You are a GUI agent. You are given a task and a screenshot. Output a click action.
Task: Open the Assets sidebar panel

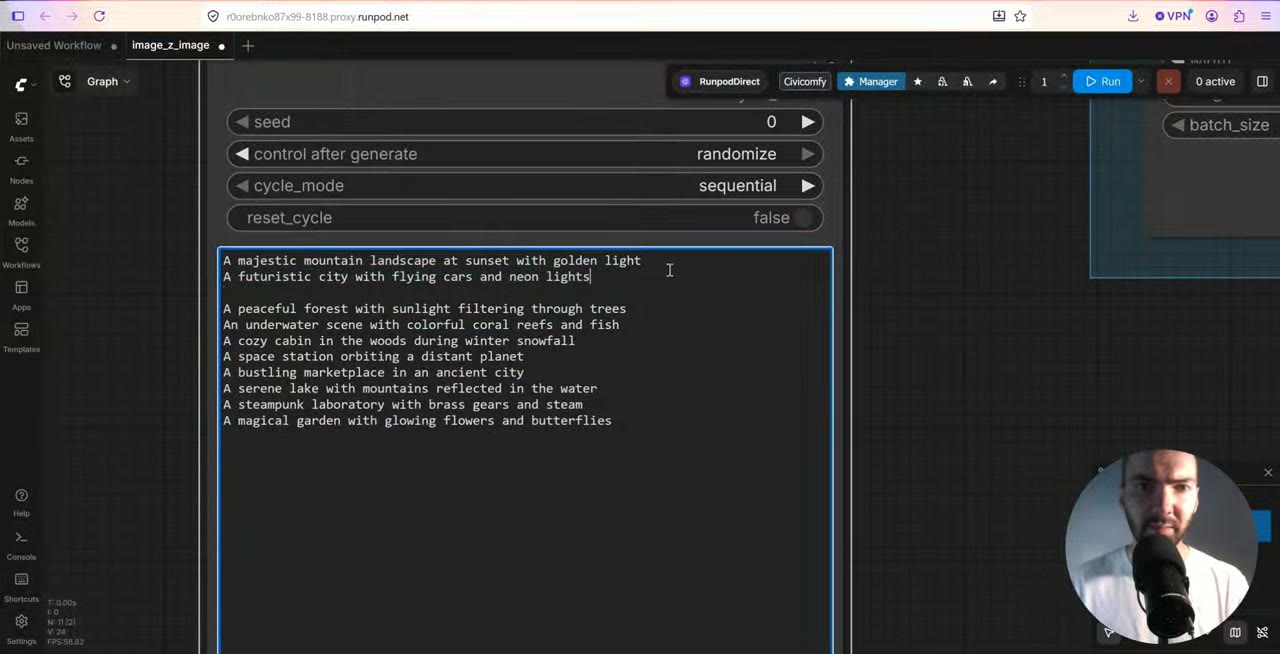point(21,126)
